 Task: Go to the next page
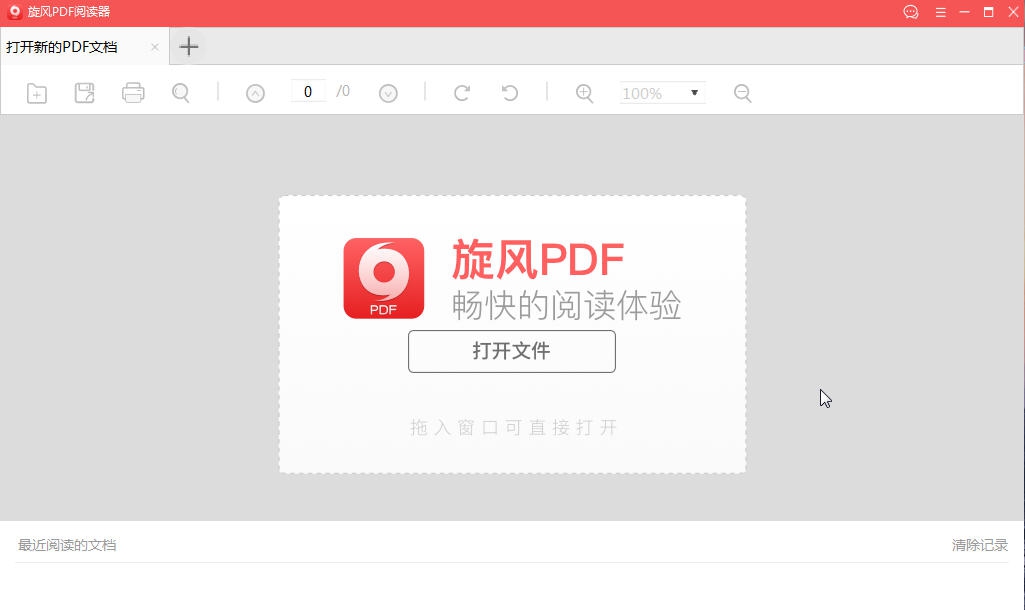[388, 92]
